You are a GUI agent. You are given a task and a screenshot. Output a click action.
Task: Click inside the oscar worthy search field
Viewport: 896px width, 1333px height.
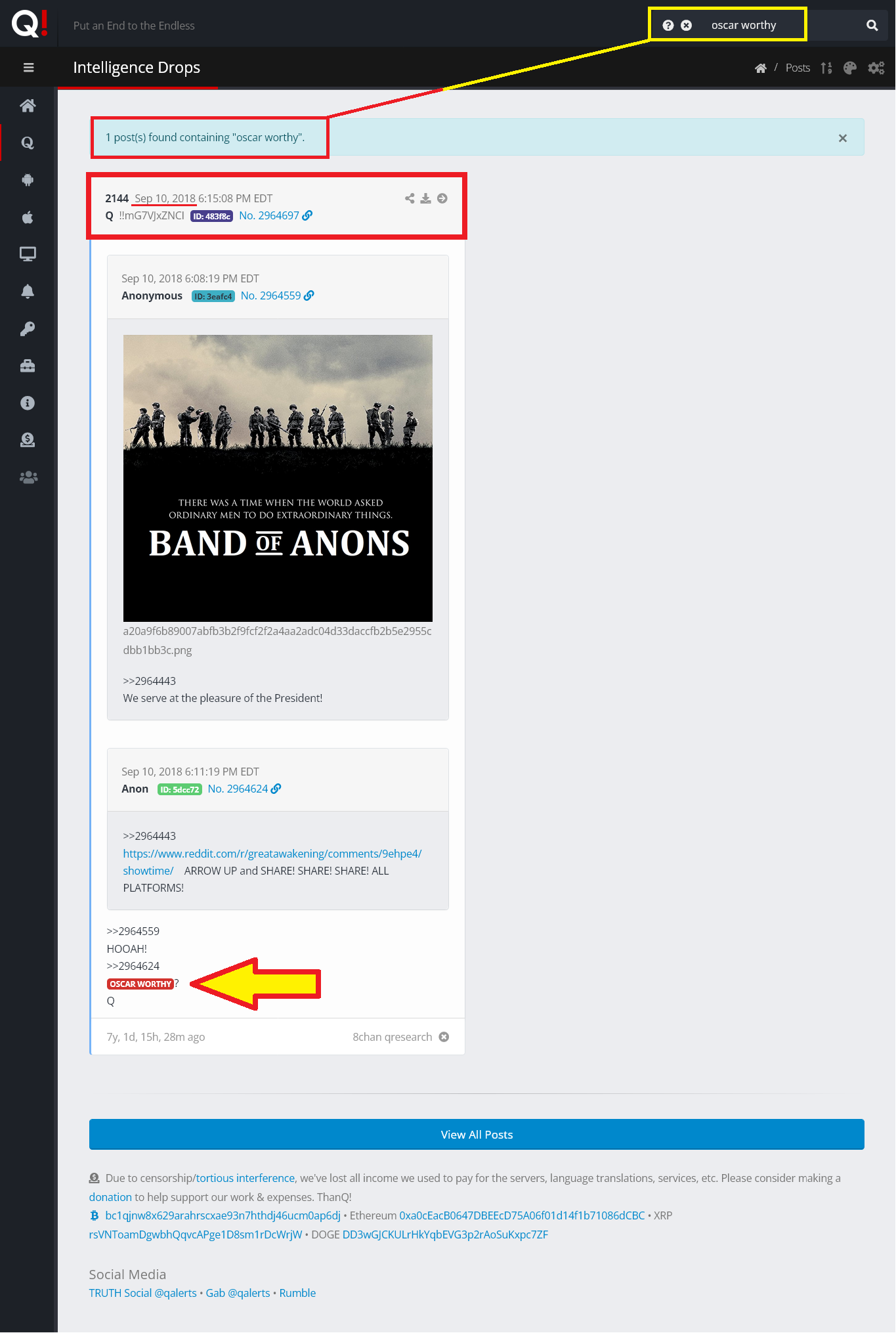(755, 25)
